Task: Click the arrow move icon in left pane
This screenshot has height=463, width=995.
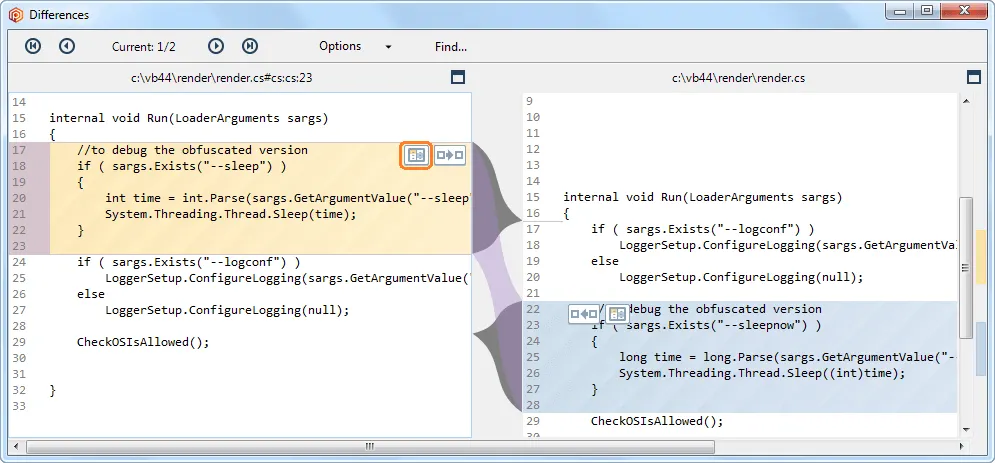Action: point(450,155)
